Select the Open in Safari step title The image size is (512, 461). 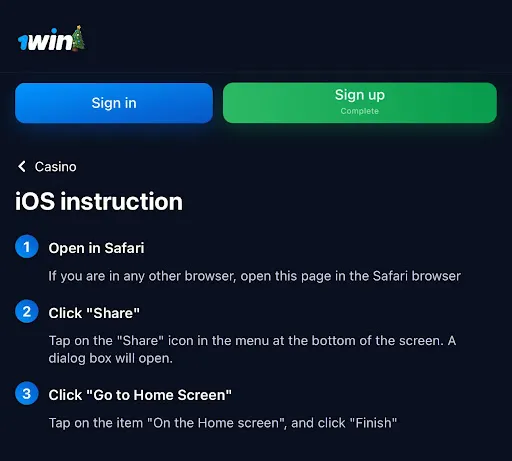click(96, 248)
